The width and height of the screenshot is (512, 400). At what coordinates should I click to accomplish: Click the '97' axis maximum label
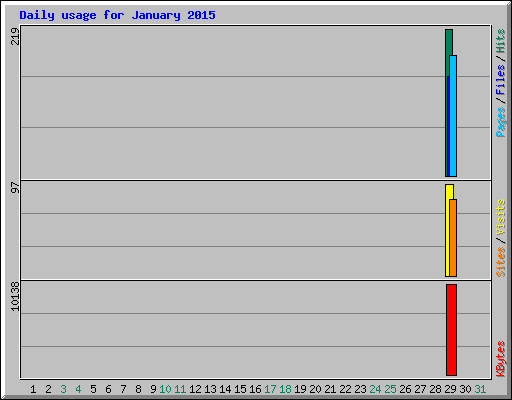(x=15, y=187)
